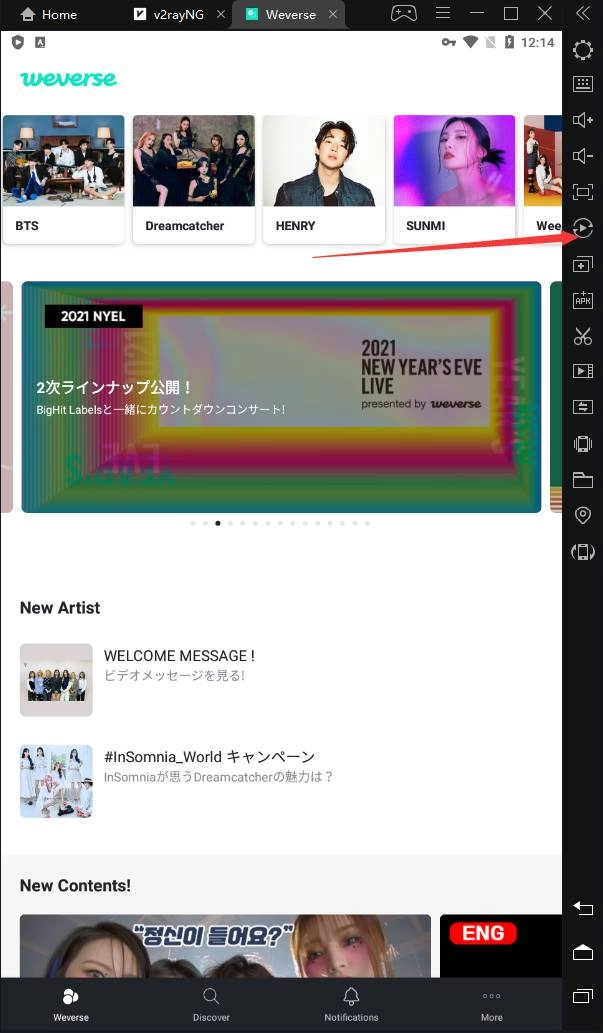Screen dimensions: 603x1033
Task: Select the first carousel page dot
Action: point(192,523)
